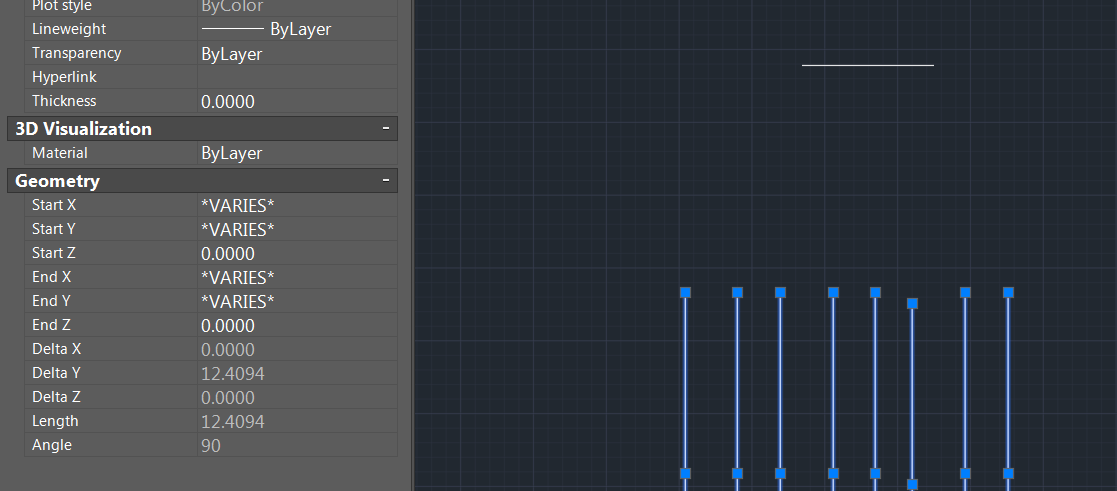This screenshot has height=491, width=1117.
Task: Click the 3D Visualization section header
Action: [202, 129]
